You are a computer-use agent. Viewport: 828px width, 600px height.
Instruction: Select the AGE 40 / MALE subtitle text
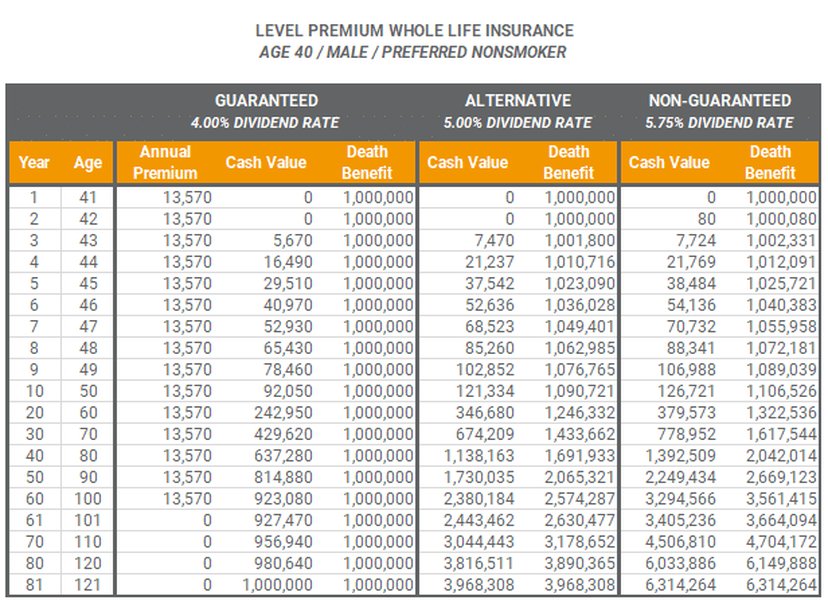click(414, 52)
